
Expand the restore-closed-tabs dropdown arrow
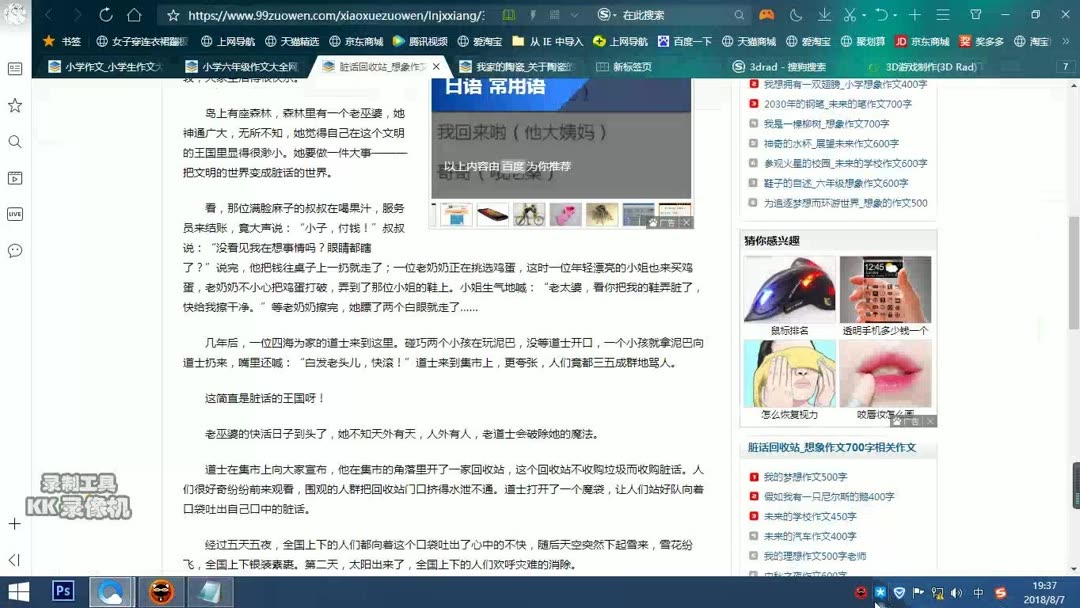coord(896,15)
